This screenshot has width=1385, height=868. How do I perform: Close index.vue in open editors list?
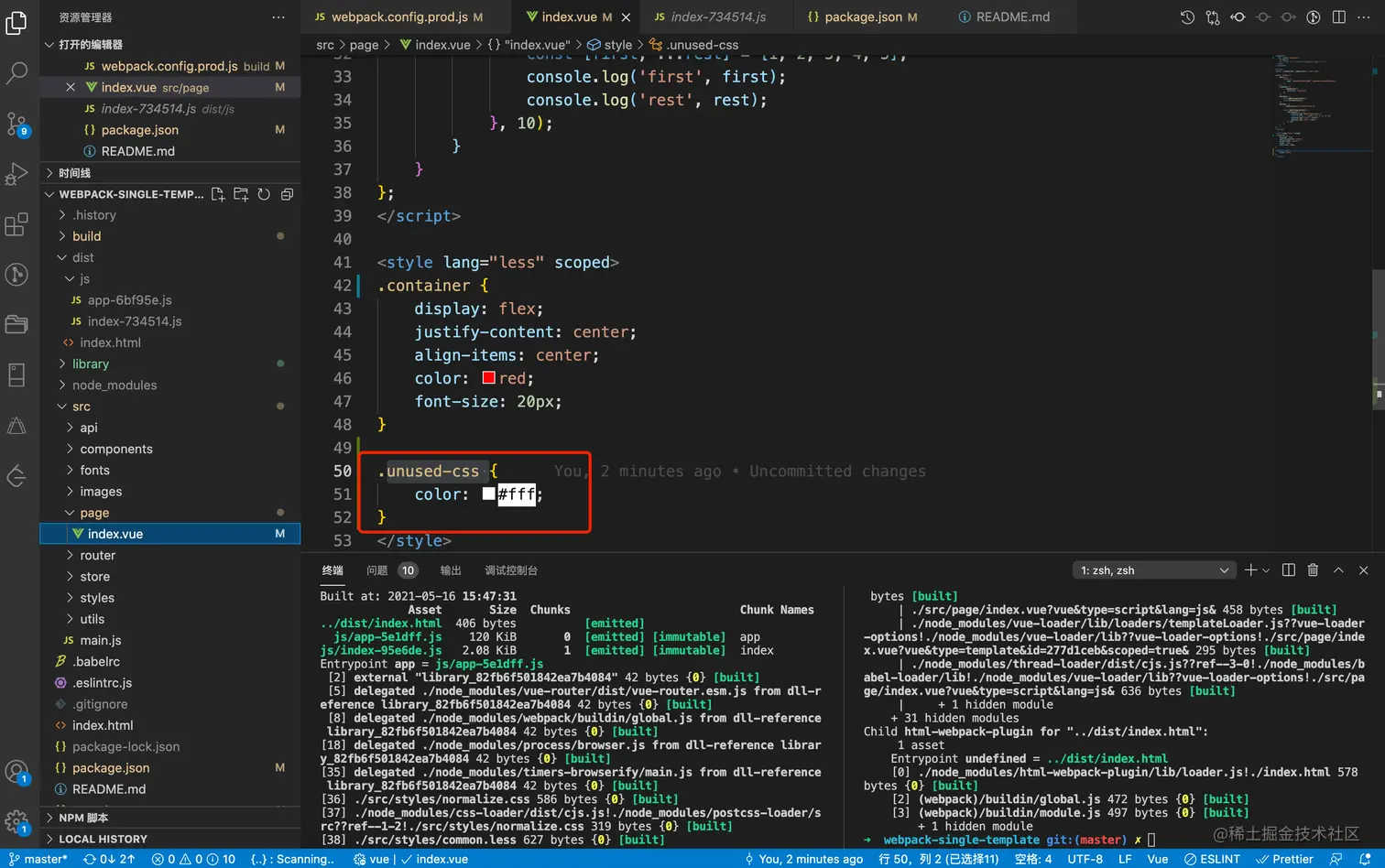pos(71,87)
